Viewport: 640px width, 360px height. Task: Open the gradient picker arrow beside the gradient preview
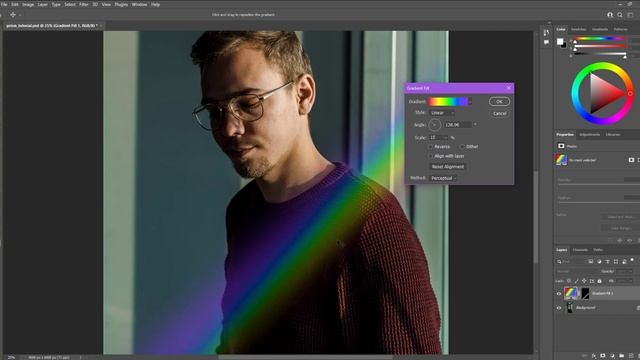470,102
